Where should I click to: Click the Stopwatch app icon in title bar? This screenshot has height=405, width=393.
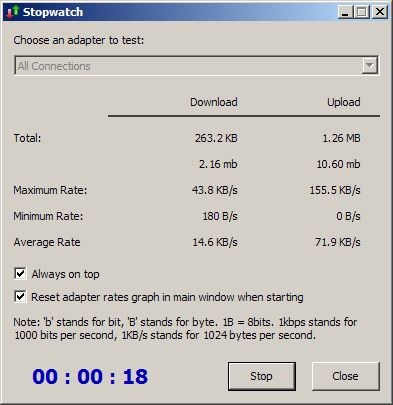tap(13, 12)
